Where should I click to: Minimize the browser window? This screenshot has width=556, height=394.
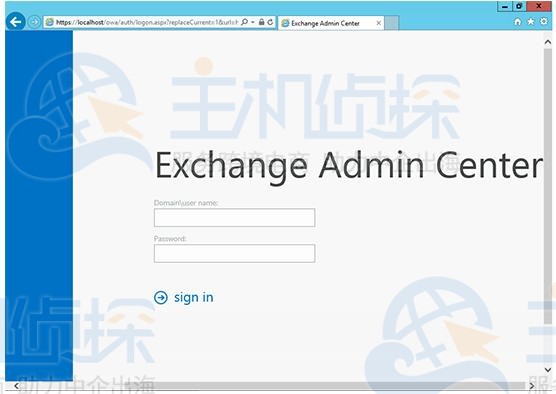coord(505,6)
